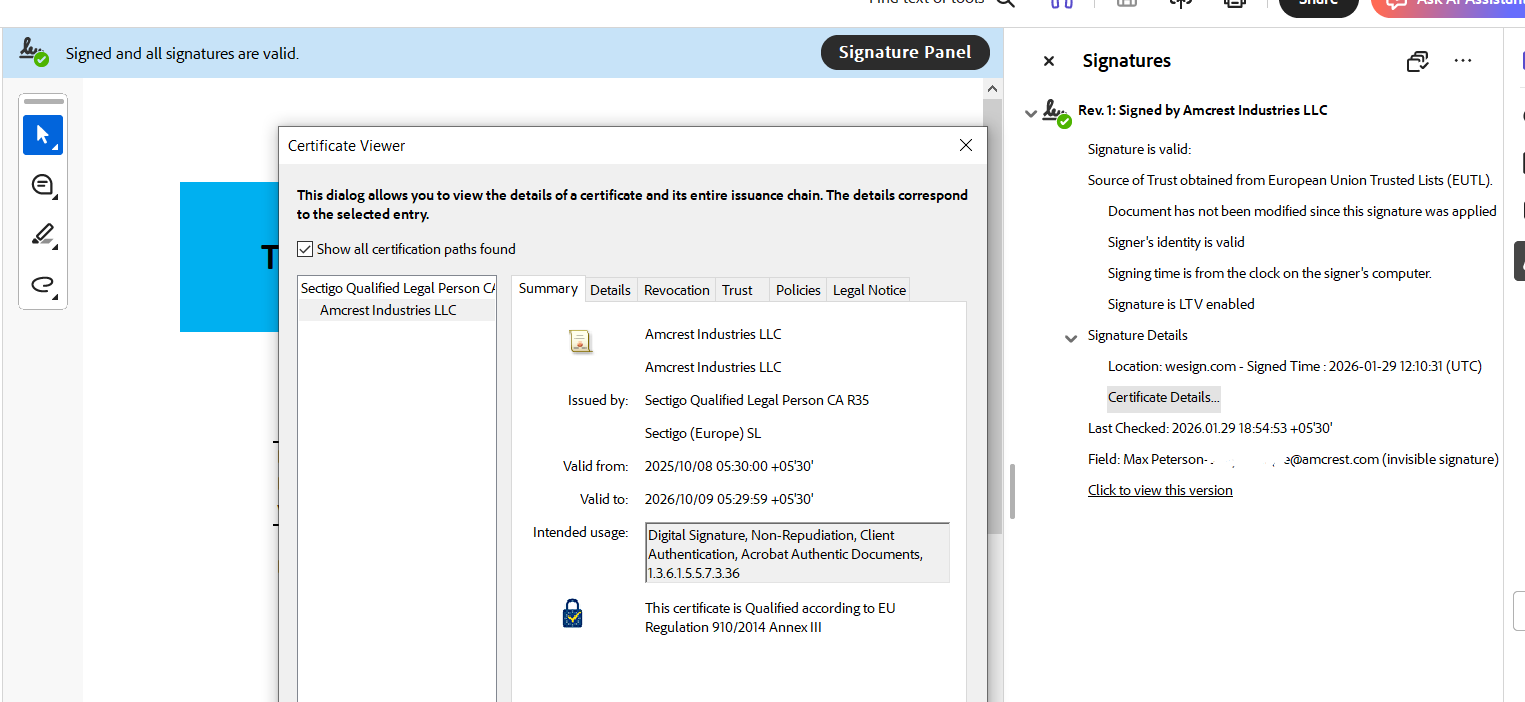The height and width of the screenshot is (702, 1525).
Task: Click the Valid to date value
Action: click(x=729, y=499)
